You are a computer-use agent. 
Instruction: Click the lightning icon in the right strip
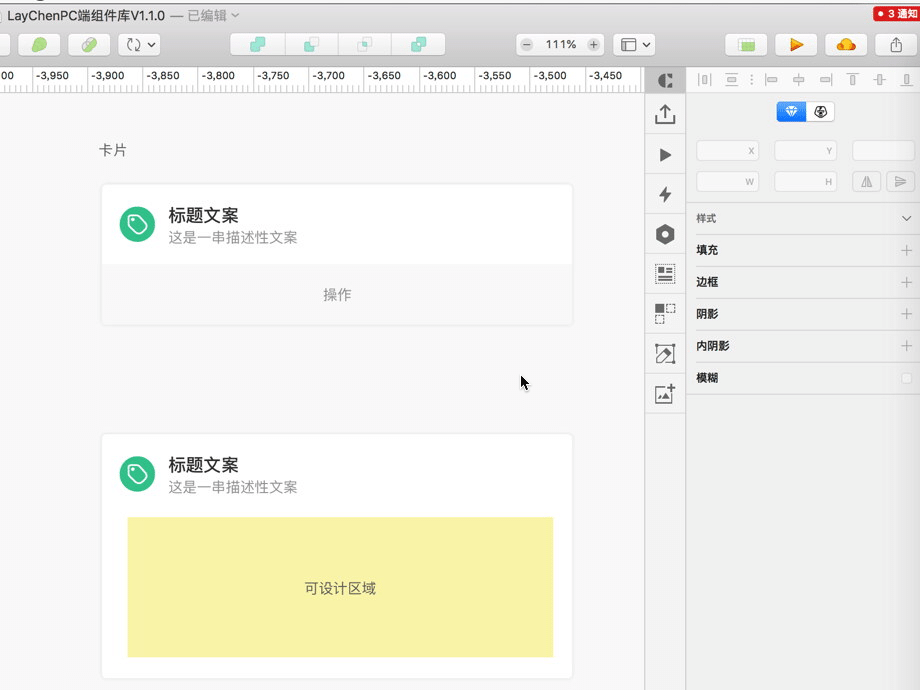(665, 194)
